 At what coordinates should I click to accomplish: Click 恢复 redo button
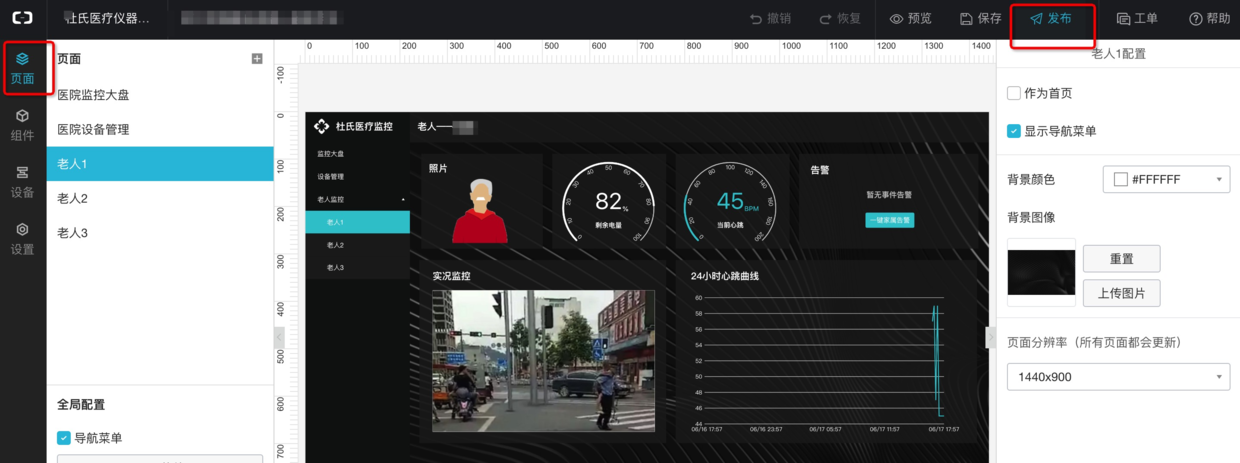[840, 19]
